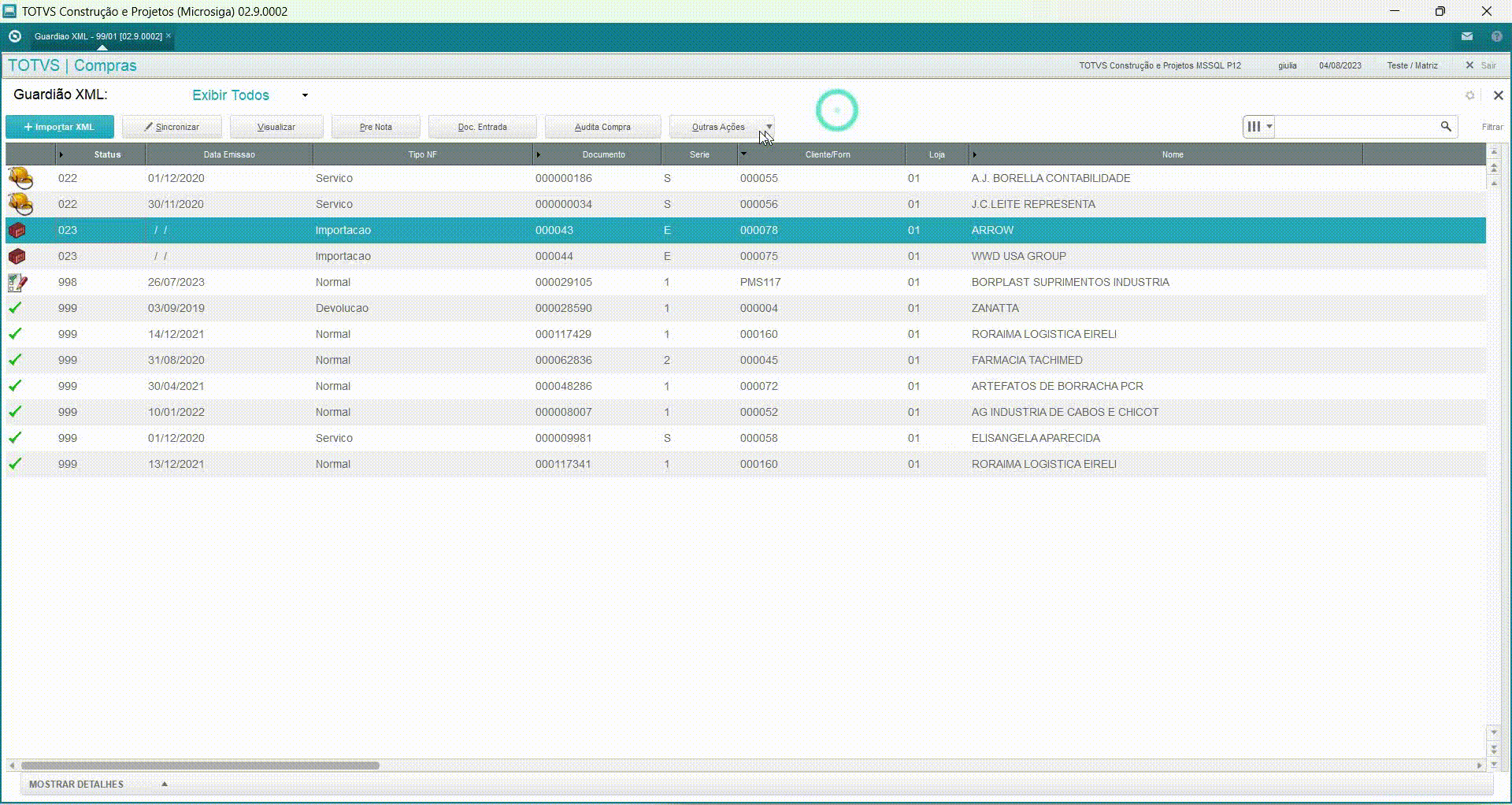Click the settings gear icon beside panel close
This screenshot has width=1512, height=805.
(x=1469, y=95)
